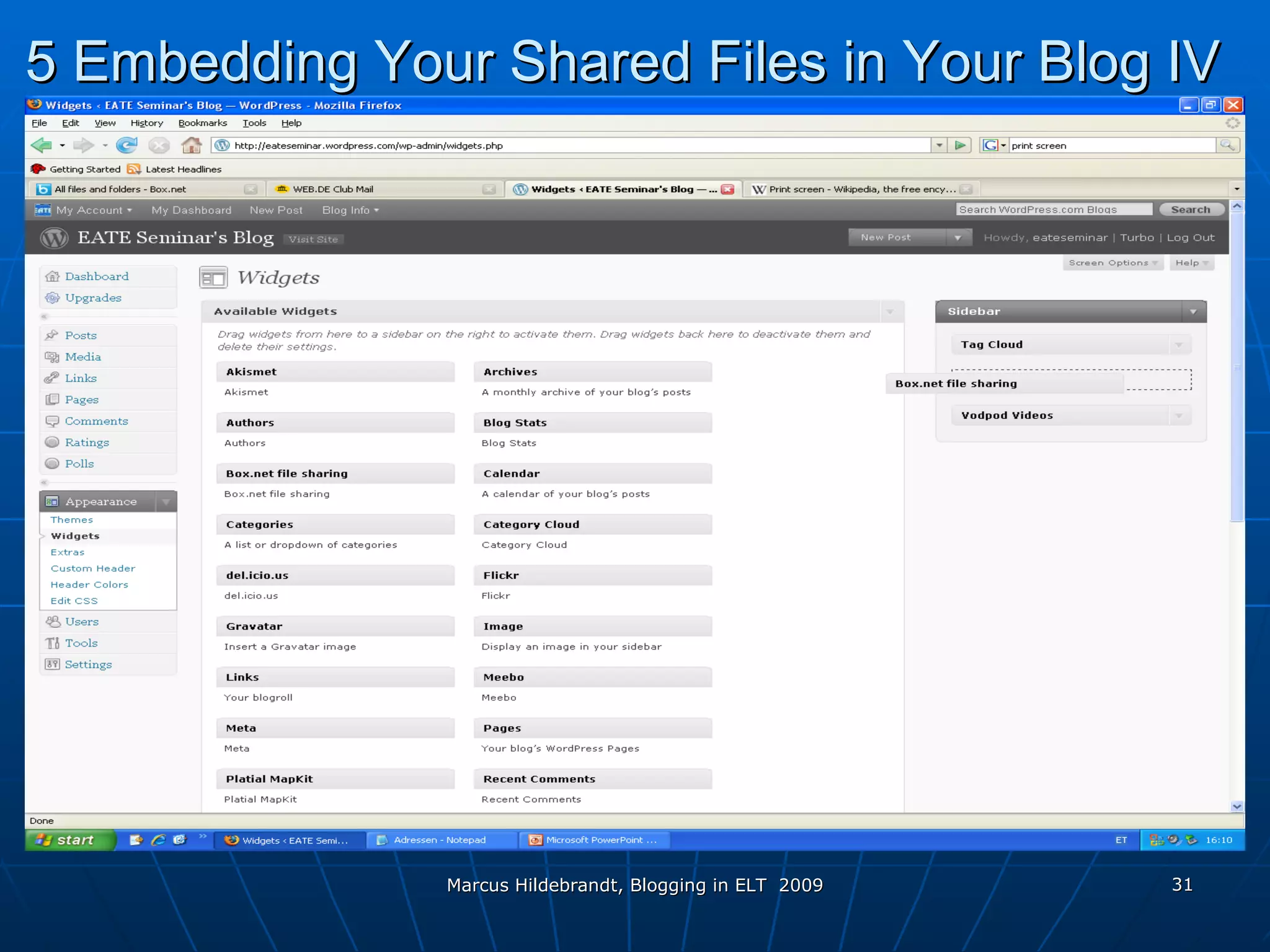
Task: Open the Themes submenu link
Action: pos(72,520)
